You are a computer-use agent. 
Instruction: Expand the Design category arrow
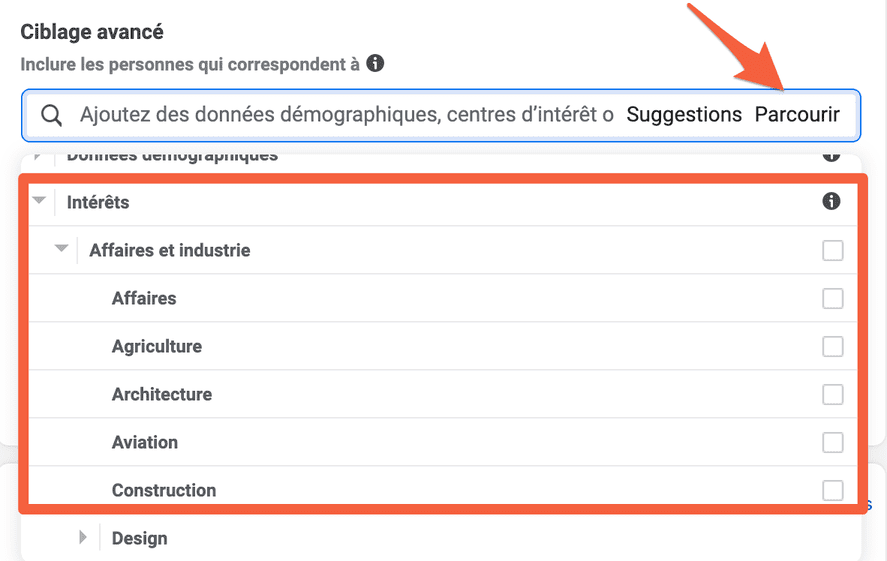pyautogui.click(x=83, y=537)
